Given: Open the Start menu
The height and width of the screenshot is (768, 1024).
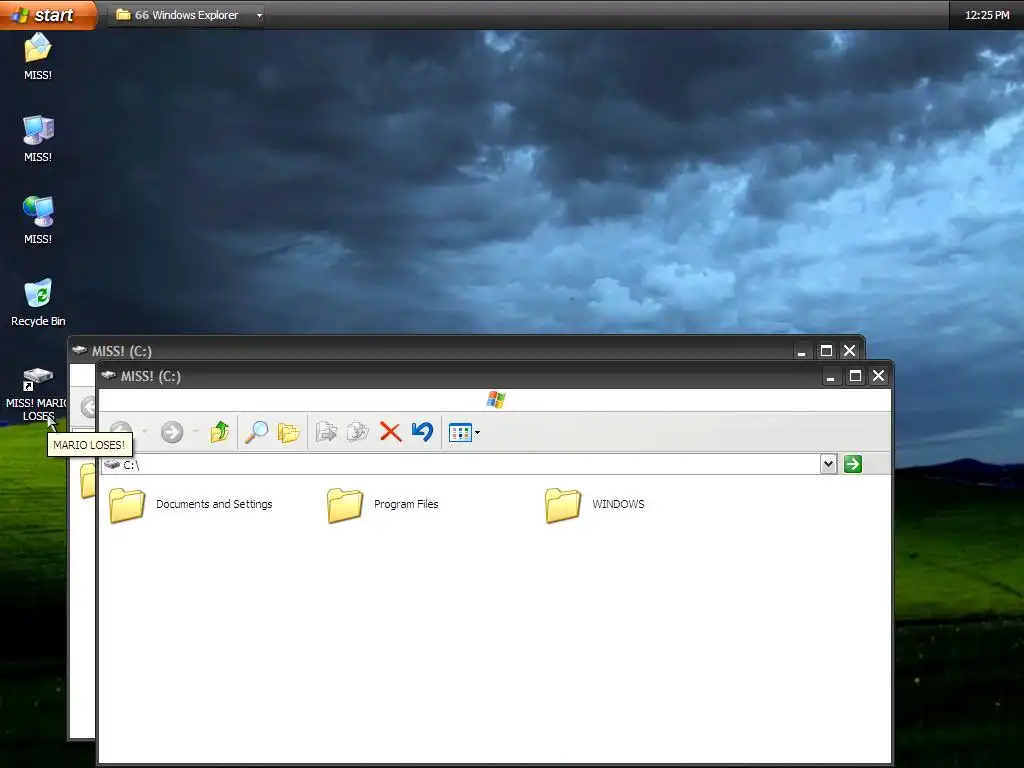Looking at the screenshot, I should (47, 14).
